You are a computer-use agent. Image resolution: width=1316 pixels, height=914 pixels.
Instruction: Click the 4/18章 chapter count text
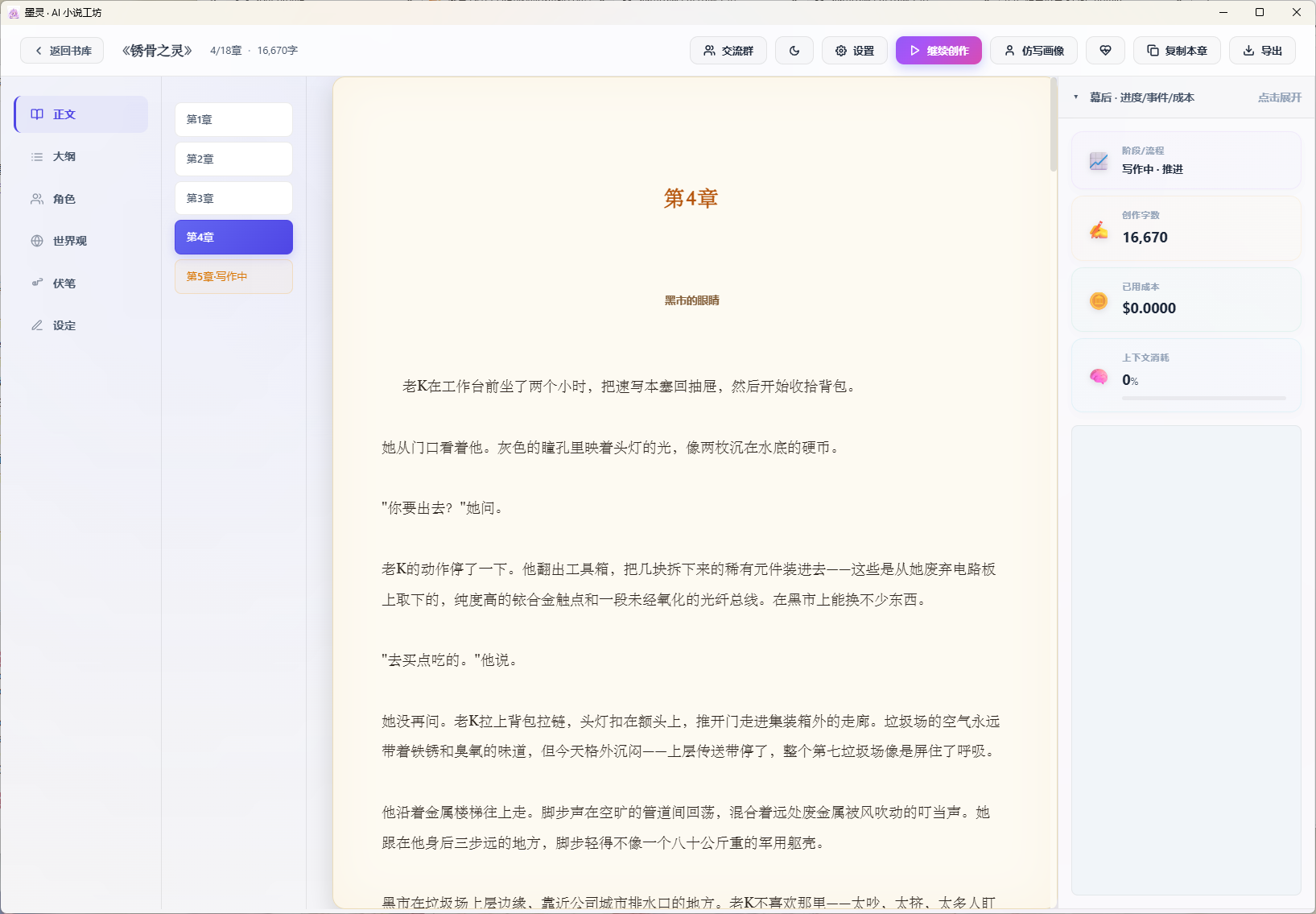[226, 51]
